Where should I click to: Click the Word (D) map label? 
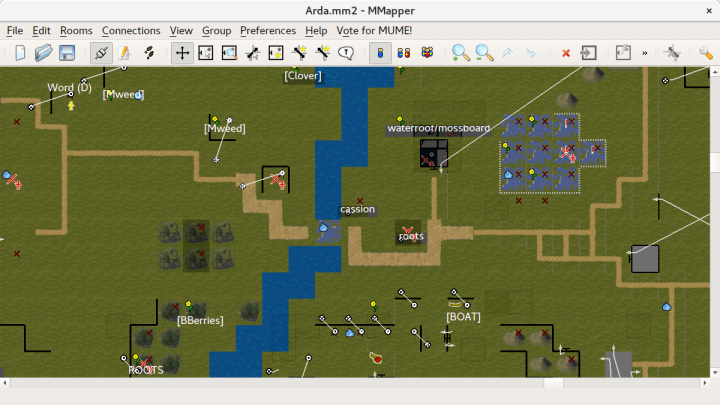click(x=69, y=87)
